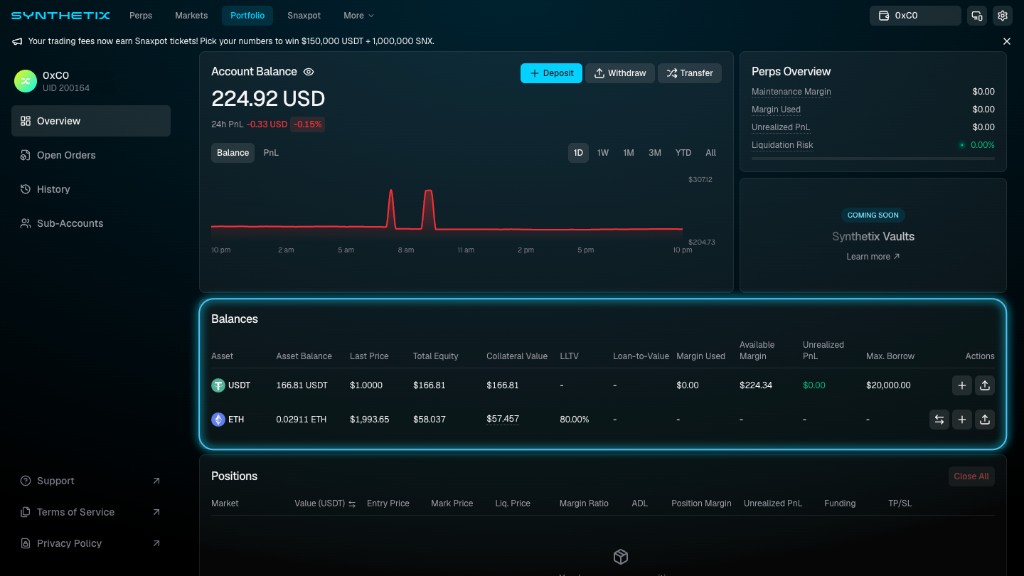Click the Synthetix logo
The width and height of the screenshot is (1024, 576).
(x=60, y=15)
